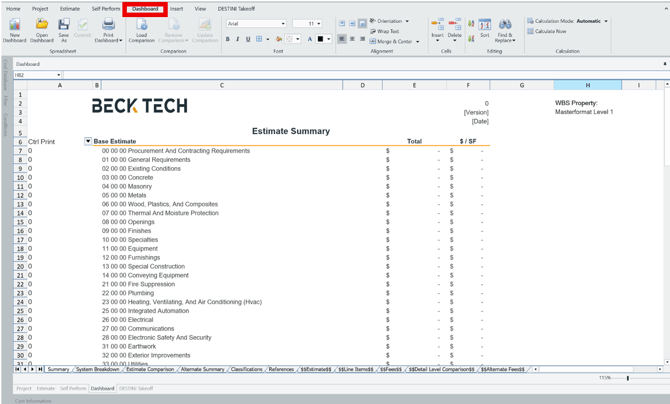Click the Save As icon

63,25
